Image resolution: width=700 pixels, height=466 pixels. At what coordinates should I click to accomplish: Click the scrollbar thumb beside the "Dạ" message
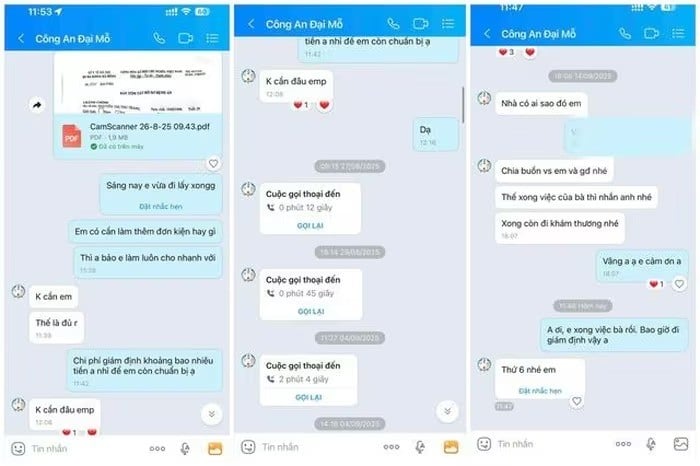click(463, 105)
